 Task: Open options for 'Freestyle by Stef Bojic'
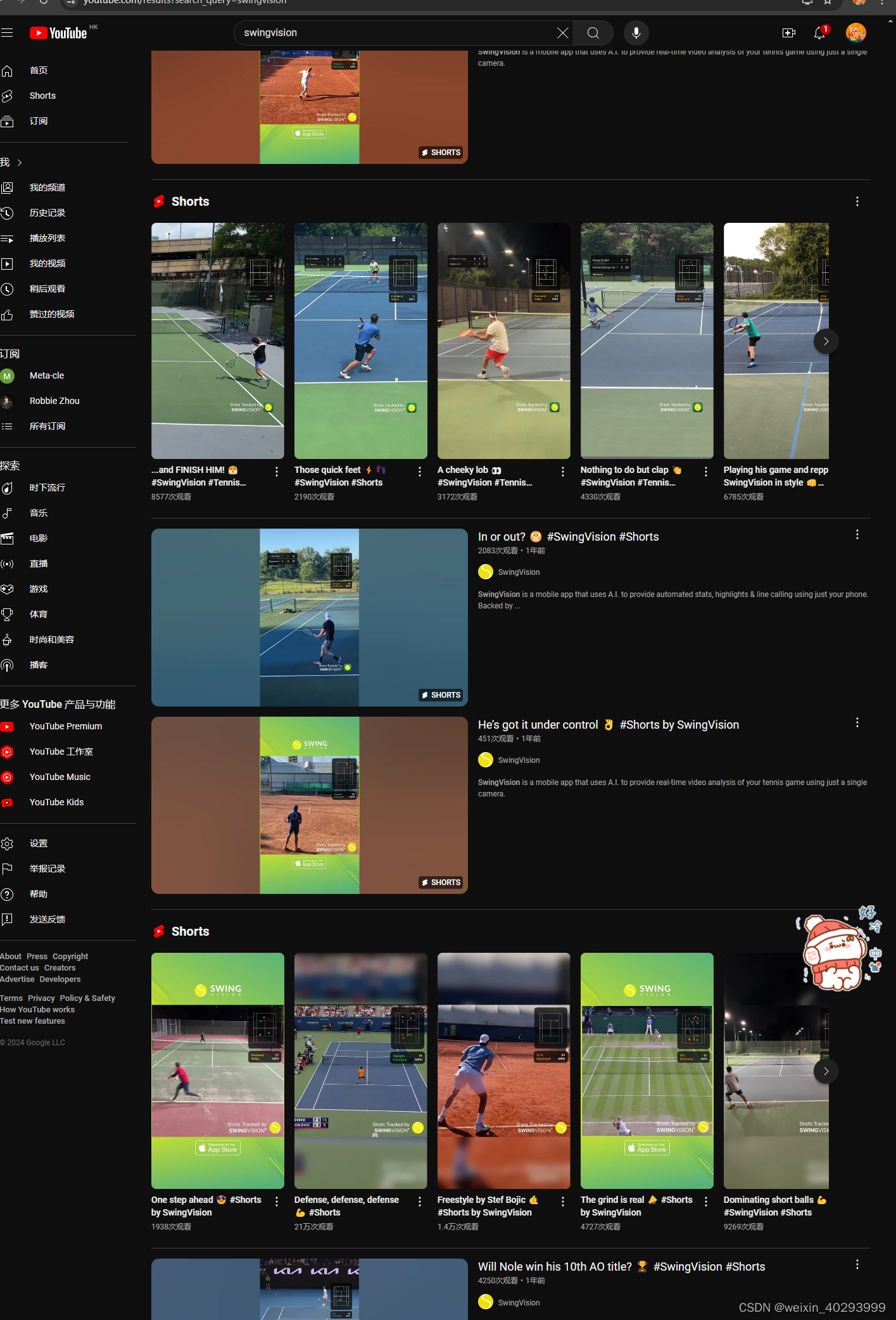tap(563, 1202)
